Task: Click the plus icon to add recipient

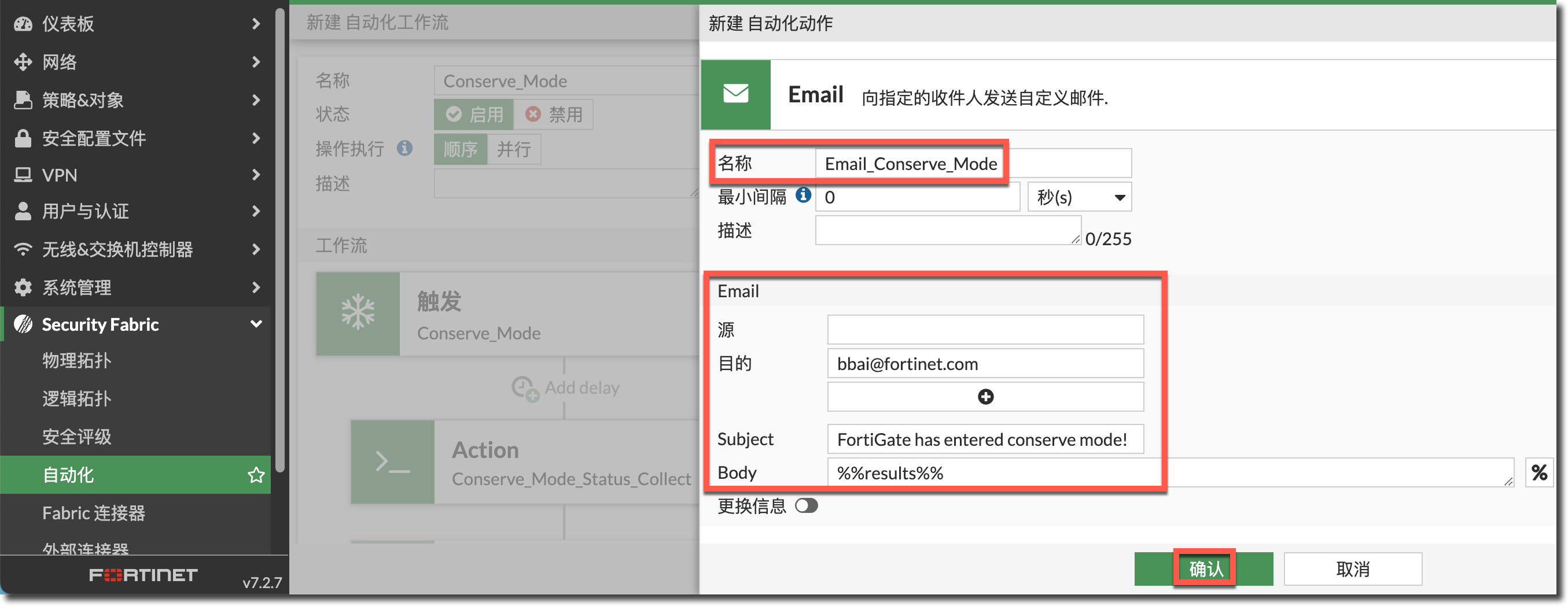Action: click(x=985, y=397)
